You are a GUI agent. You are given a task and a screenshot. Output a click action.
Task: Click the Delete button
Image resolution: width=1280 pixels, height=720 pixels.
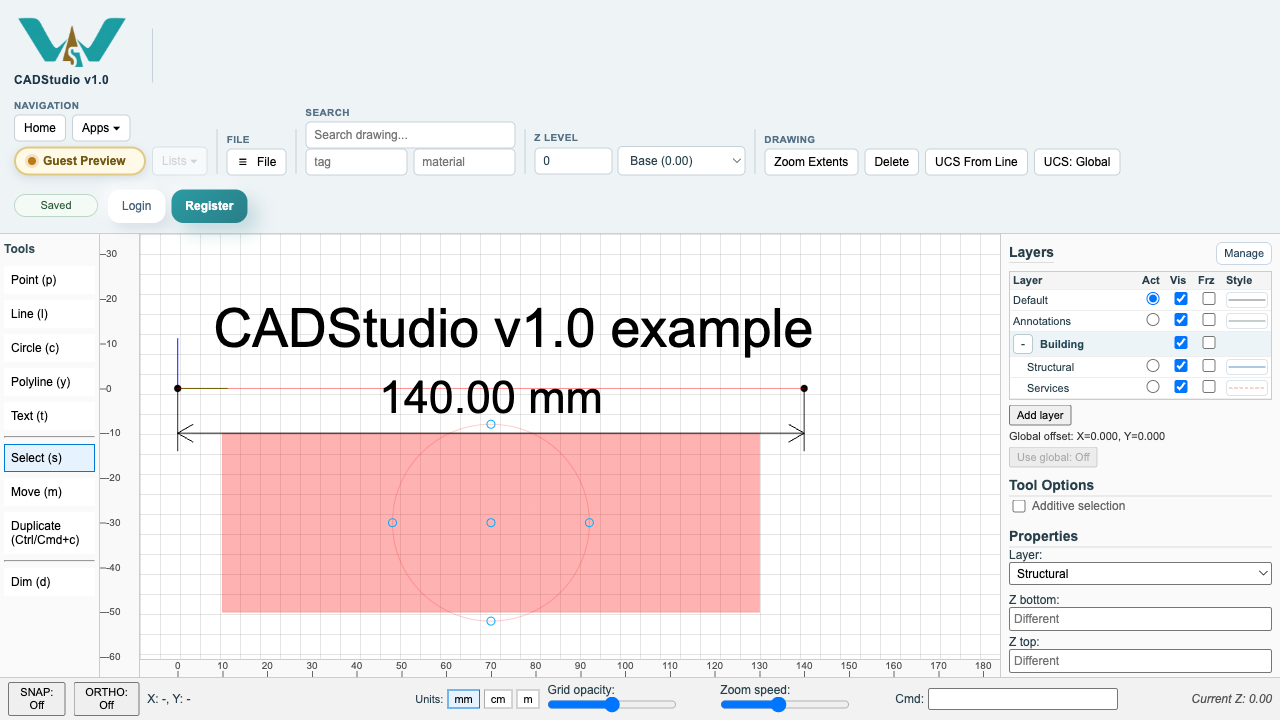coord(892,162)
